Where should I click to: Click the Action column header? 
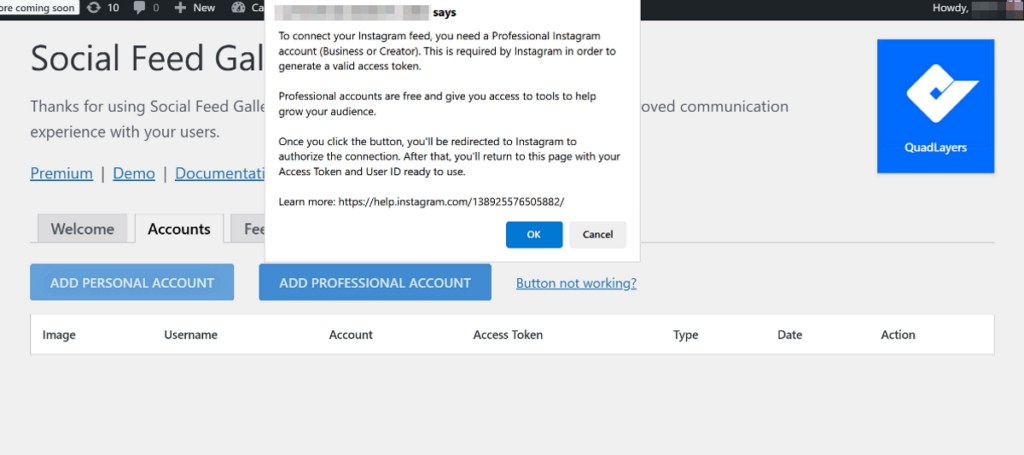click(898, 335)
